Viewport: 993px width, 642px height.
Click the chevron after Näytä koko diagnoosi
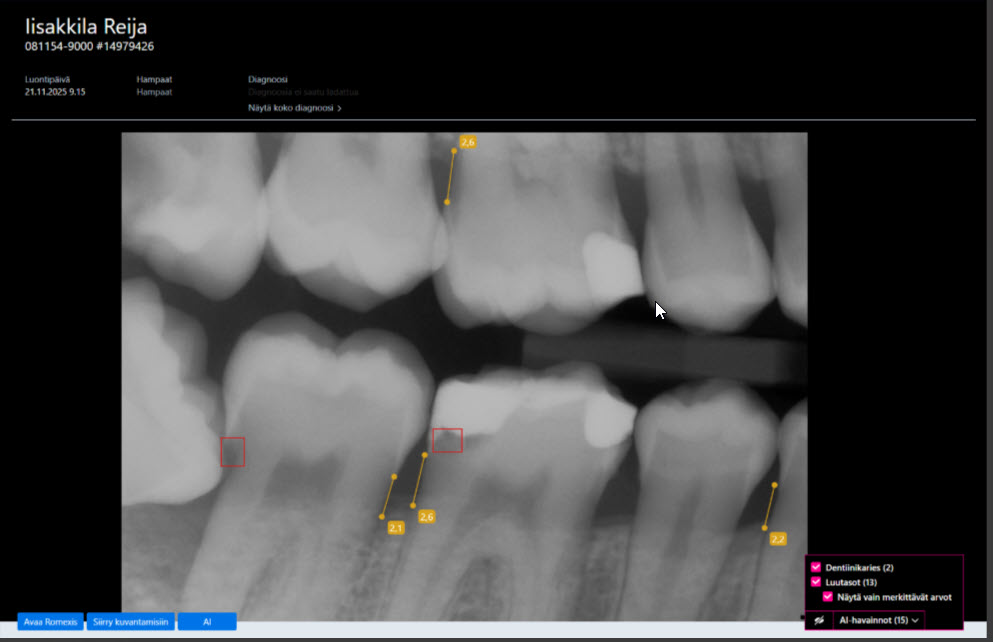(339, 108)
